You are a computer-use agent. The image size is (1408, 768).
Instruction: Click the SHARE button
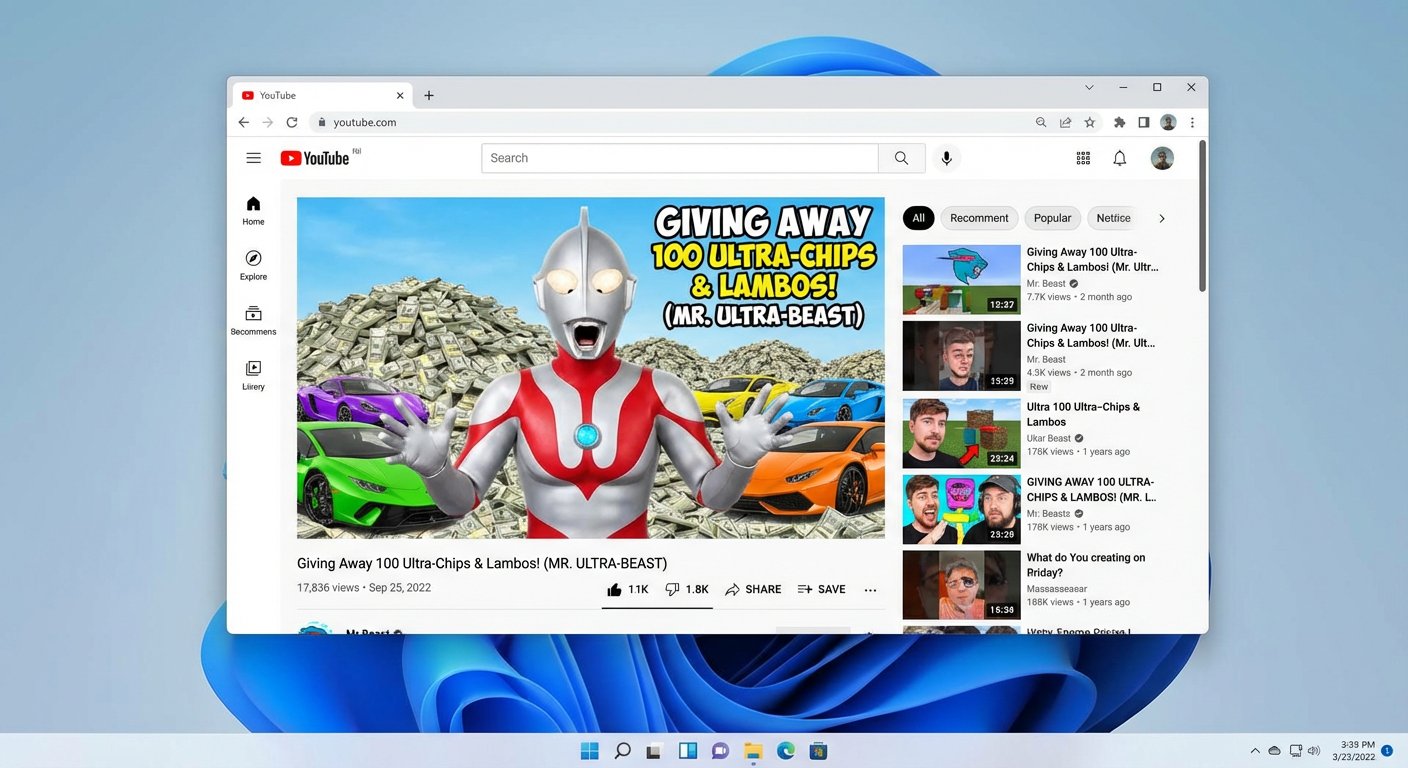753,590
